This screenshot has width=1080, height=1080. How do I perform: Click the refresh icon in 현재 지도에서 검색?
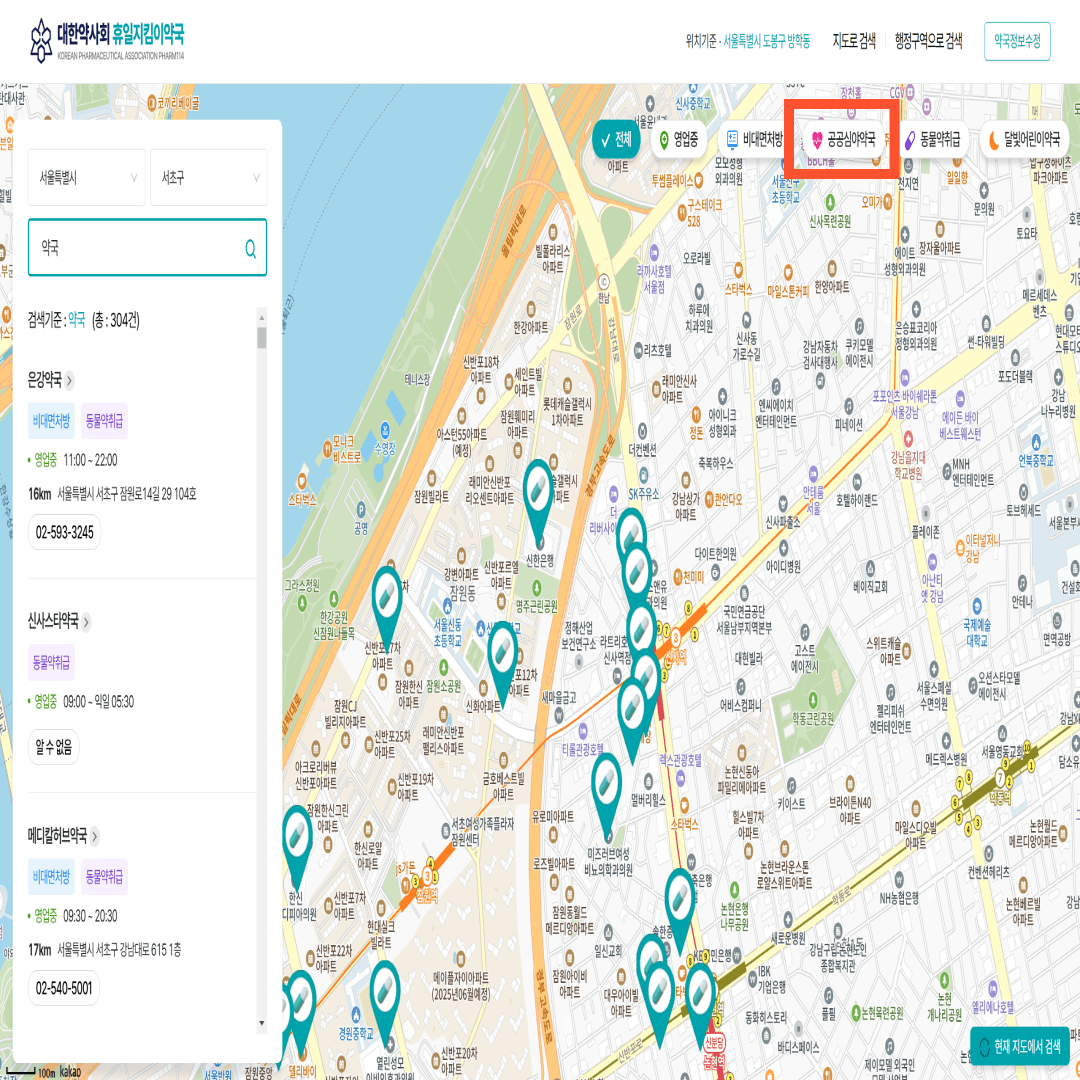pos(984,1048)
